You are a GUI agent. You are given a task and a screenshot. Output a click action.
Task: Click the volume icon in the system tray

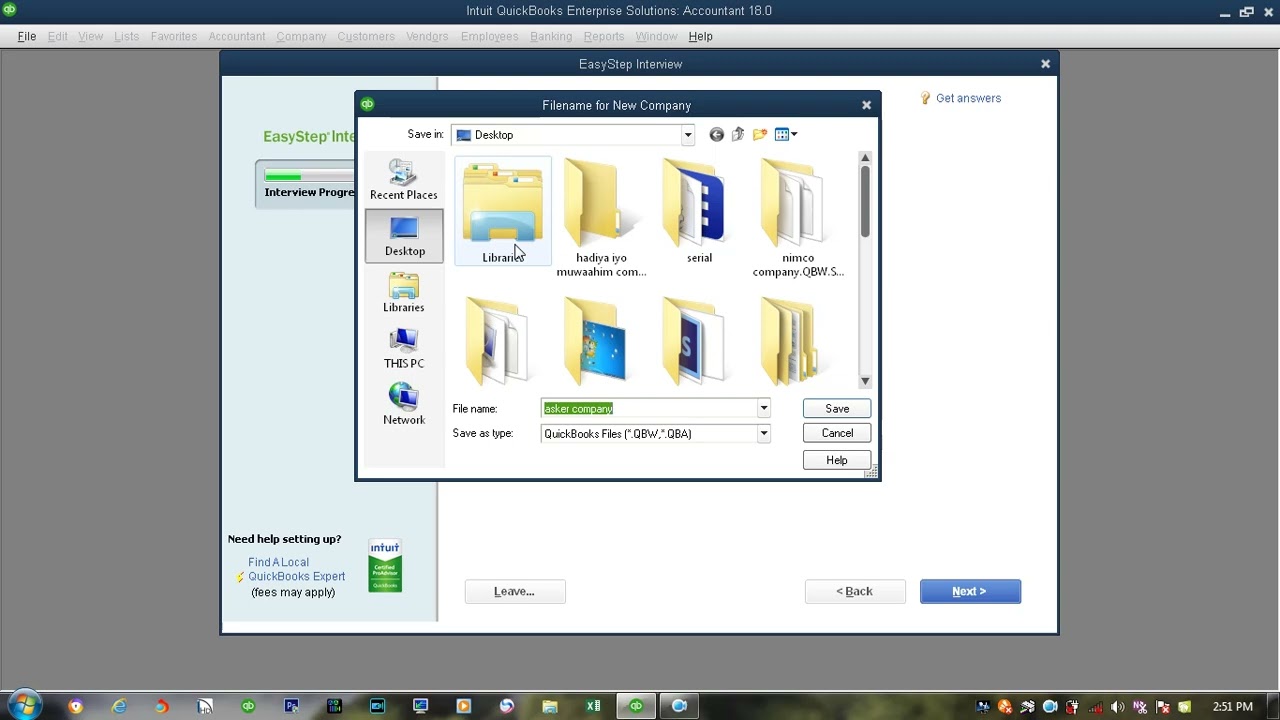(x=1117, y=707)
